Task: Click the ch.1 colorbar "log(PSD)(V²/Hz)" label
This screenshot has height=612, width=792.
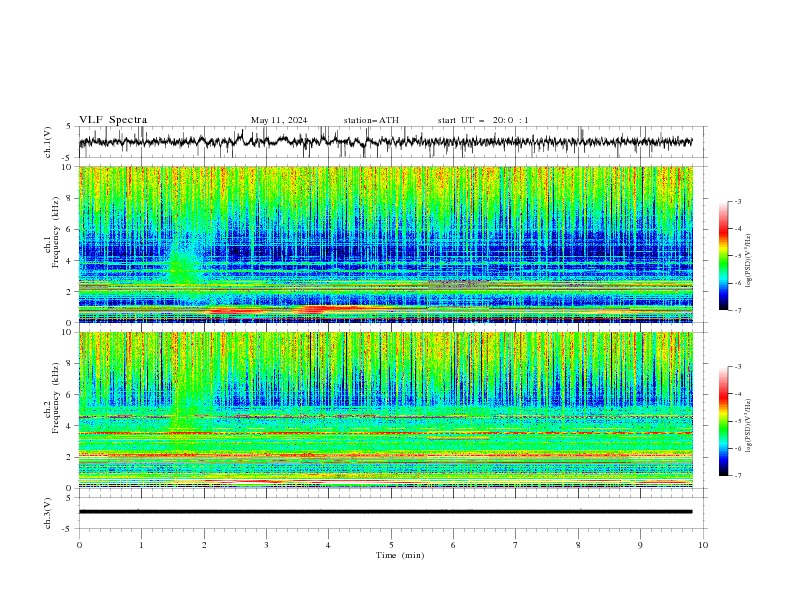Action: (748, 261)
